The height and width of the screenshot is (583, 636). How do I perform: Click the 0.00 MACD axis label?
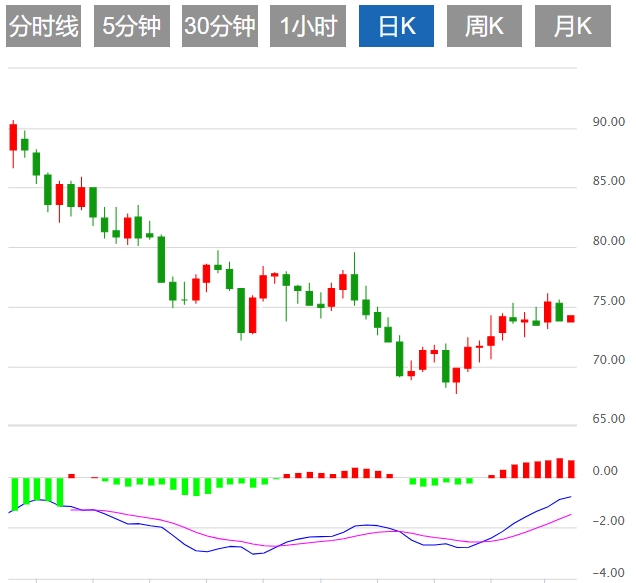[605, 471]
